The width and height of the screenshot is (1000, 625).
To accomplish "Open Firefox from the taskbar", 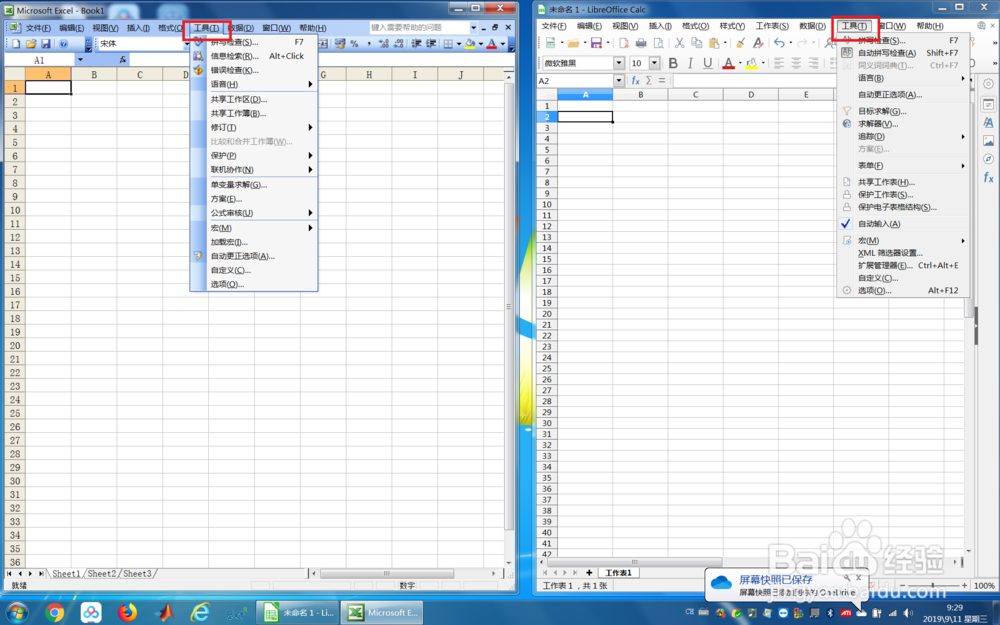I will coord(128,613).
